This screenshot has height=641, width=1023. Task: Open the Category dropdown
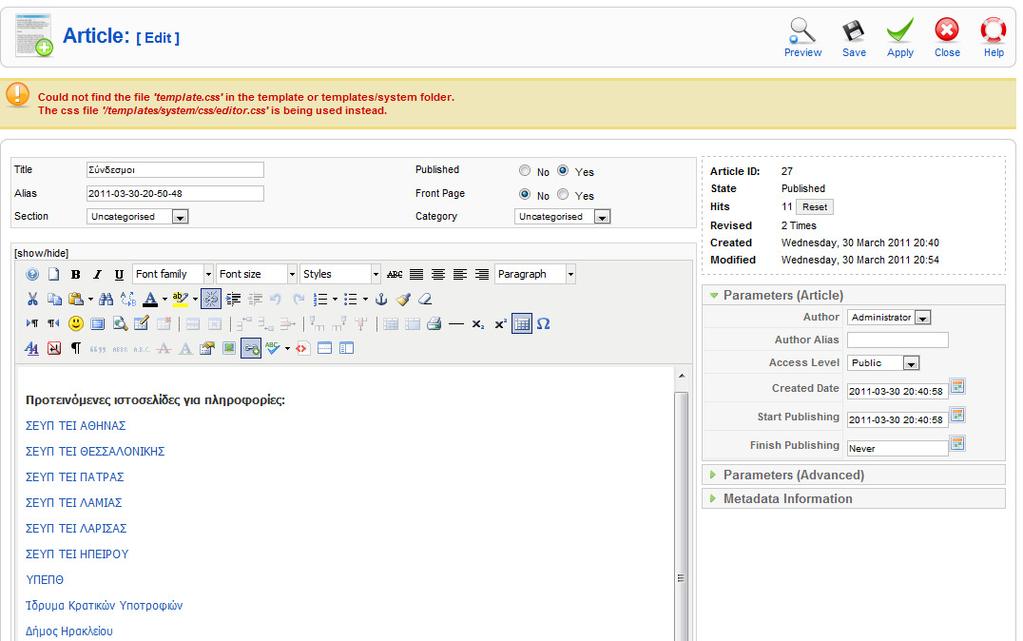tap(562, 217)
